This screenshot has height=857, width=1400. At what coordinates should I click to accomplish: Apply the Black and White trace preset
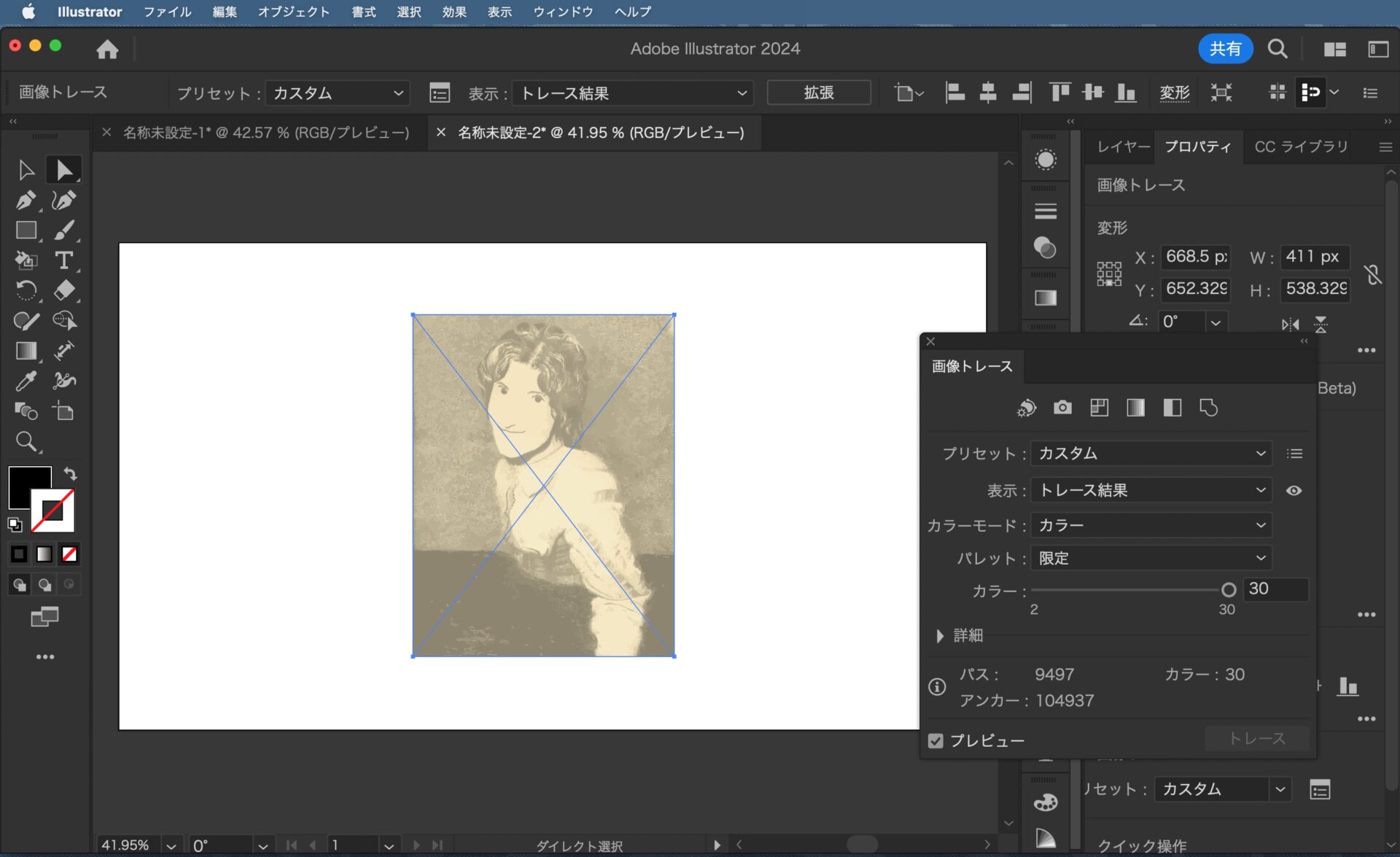point(1172,408)
